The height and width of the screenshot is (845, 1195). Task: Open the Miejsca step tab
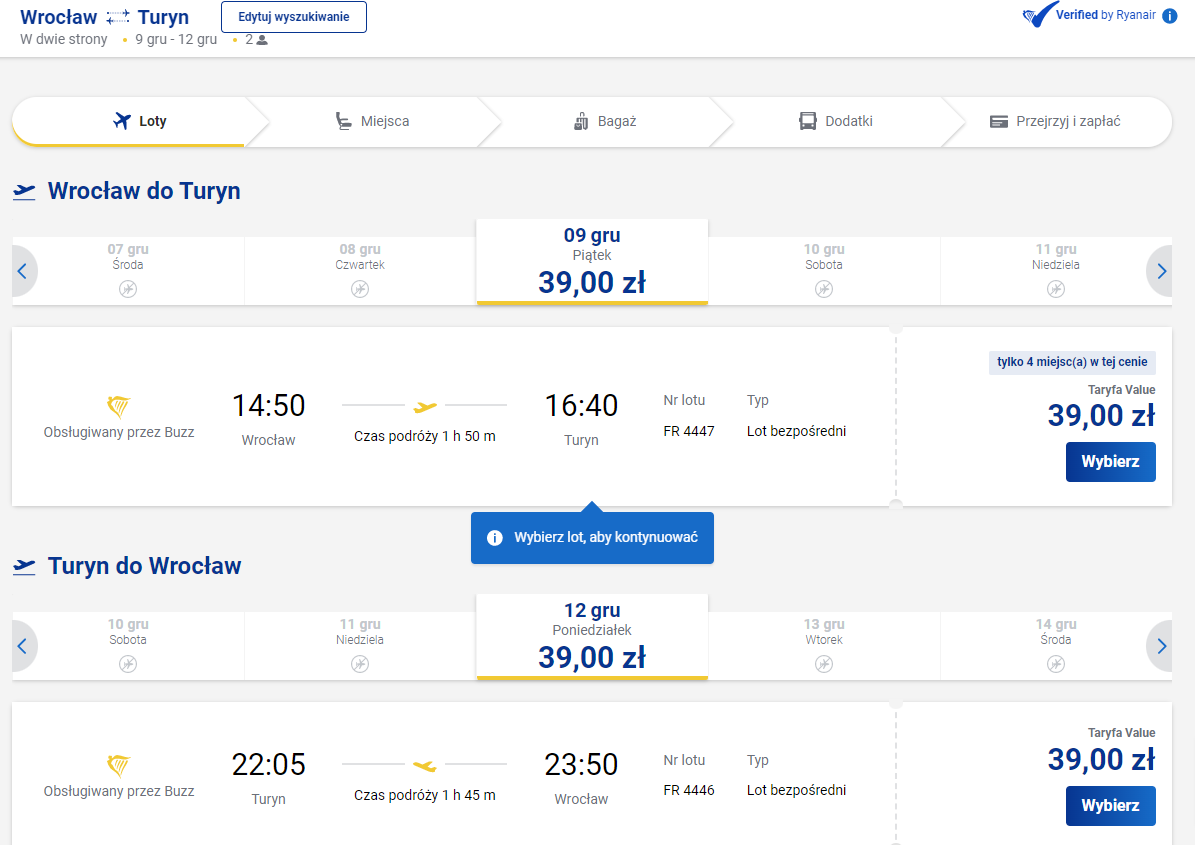(373, 121)
